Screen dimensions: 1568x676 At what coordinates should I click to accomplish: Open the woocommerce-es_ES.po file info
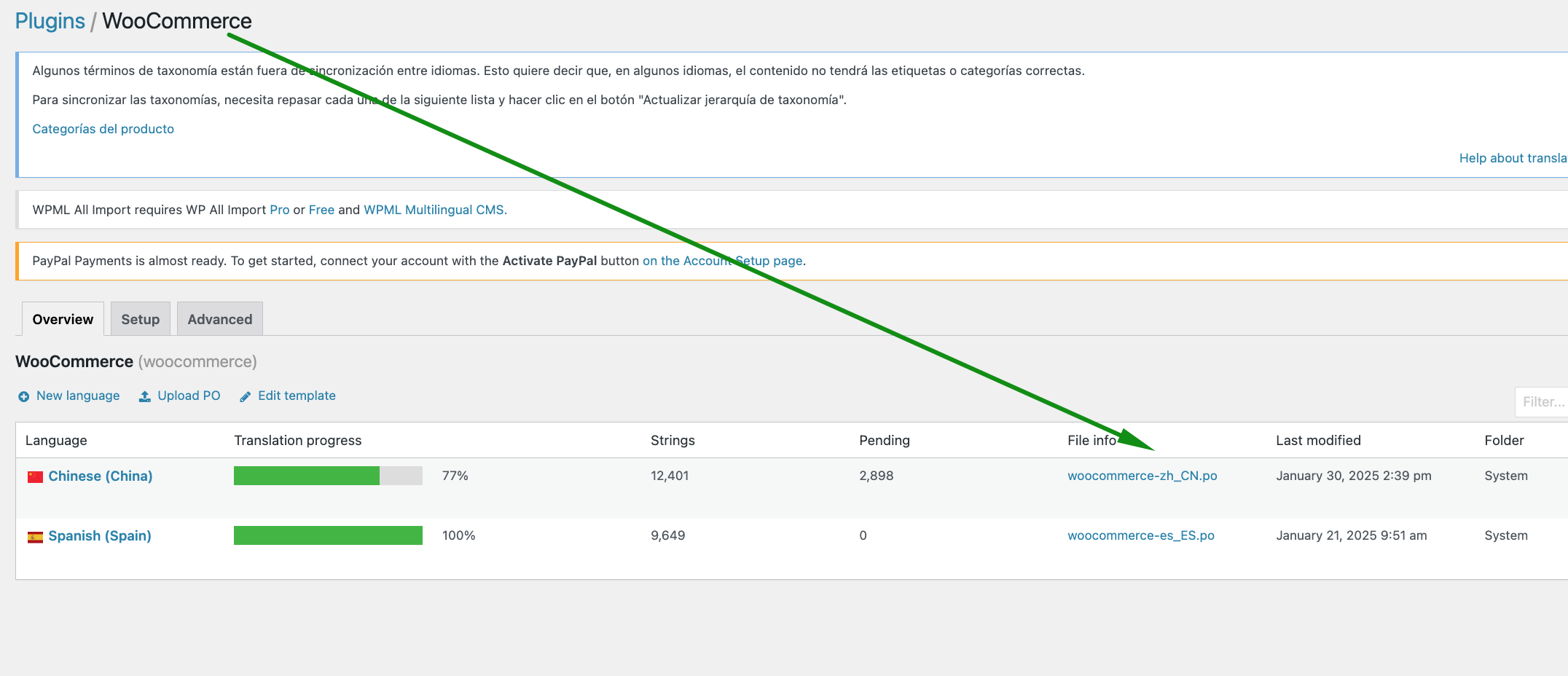[1140, 535]
